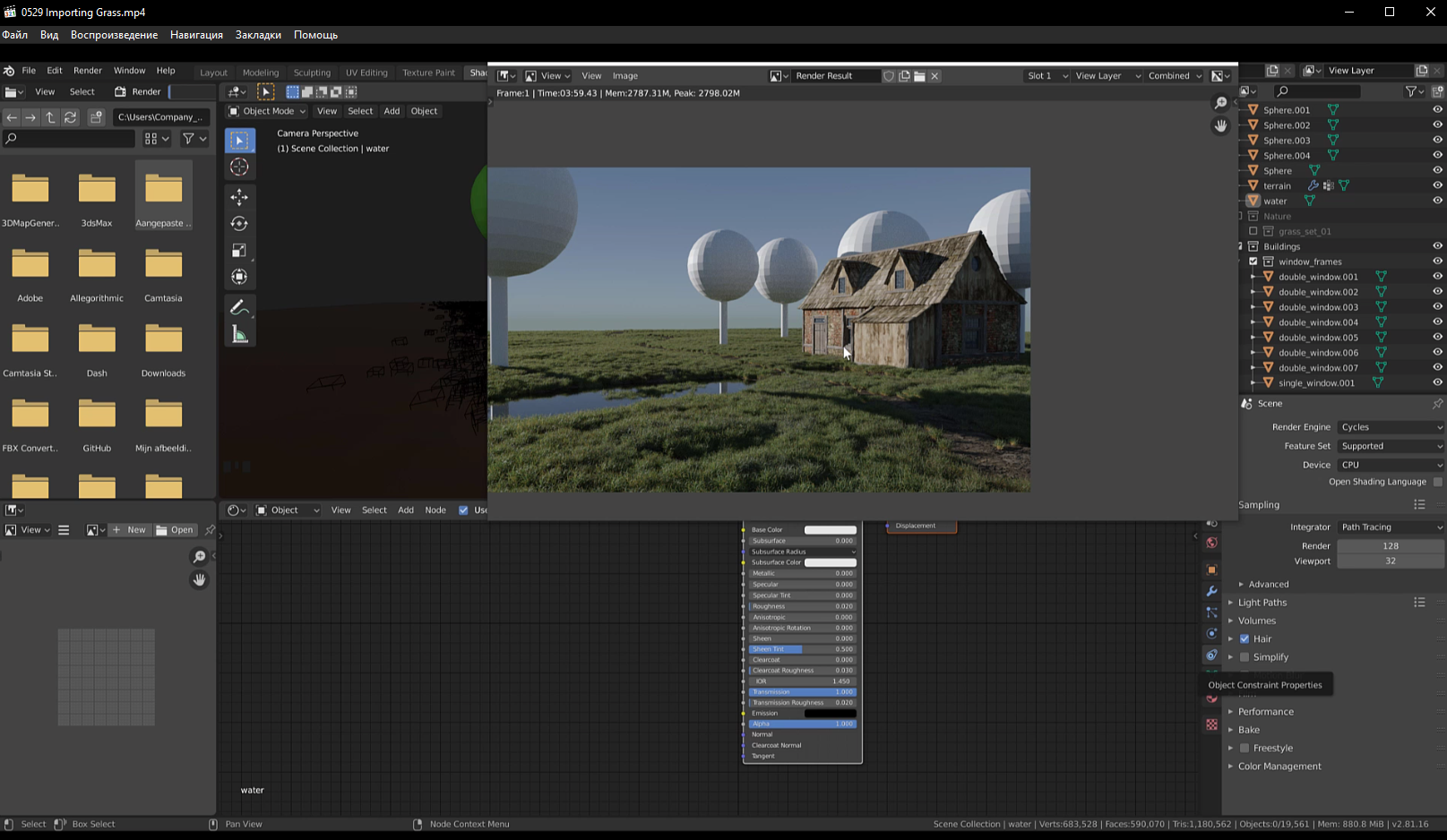Switch to the Sculpting workspace tab
The image size is (1447, 840).
coord(312,73)
